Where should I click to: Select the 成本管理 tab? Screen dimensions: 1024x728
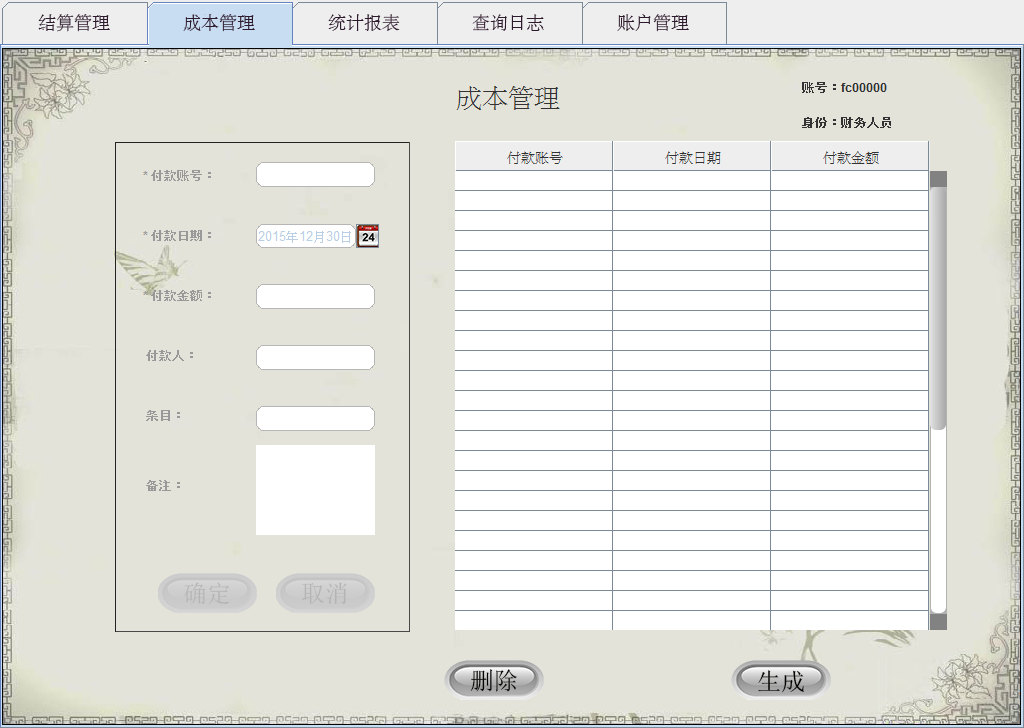click(x=218, y=22)
